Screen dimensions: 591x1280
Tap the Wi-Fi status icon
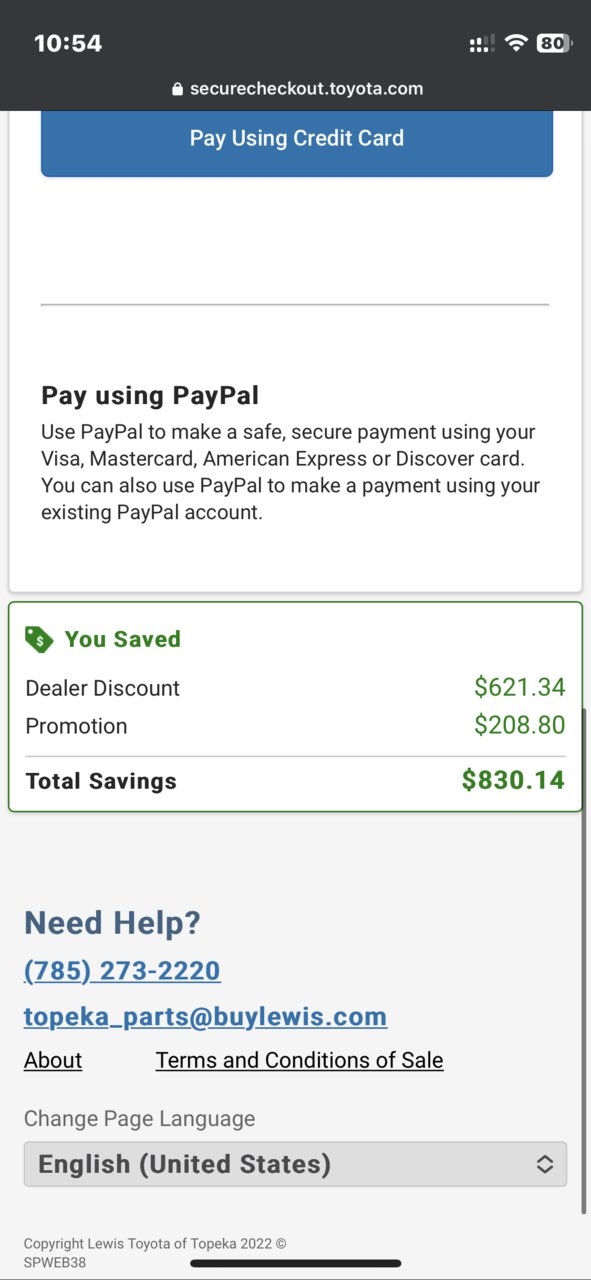click(516, 43)
